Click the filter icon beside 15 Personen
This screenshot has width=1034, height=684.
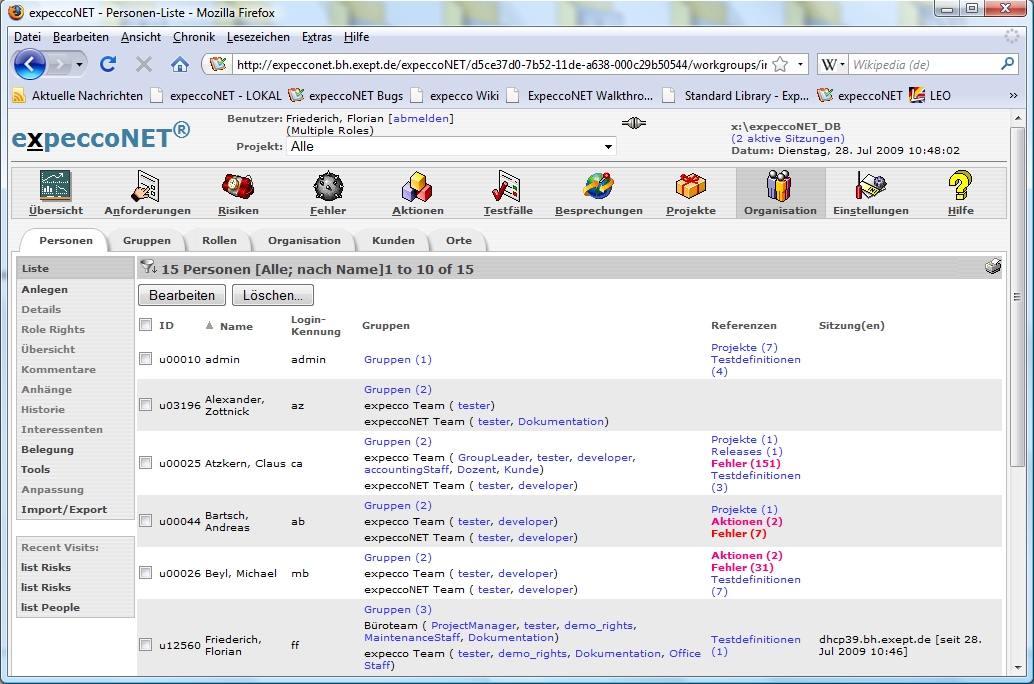point(148,266)
